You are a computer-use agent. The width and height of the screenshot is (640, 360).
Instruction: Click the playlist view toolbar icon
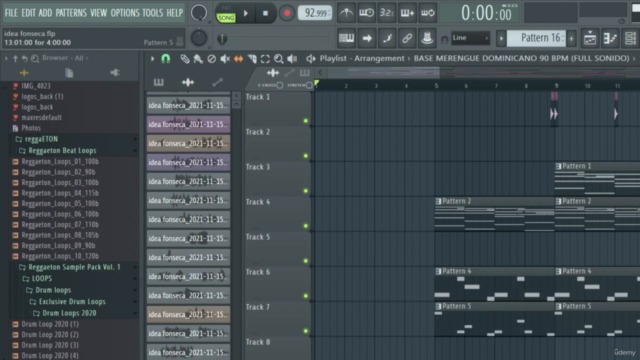pos(590,38)
